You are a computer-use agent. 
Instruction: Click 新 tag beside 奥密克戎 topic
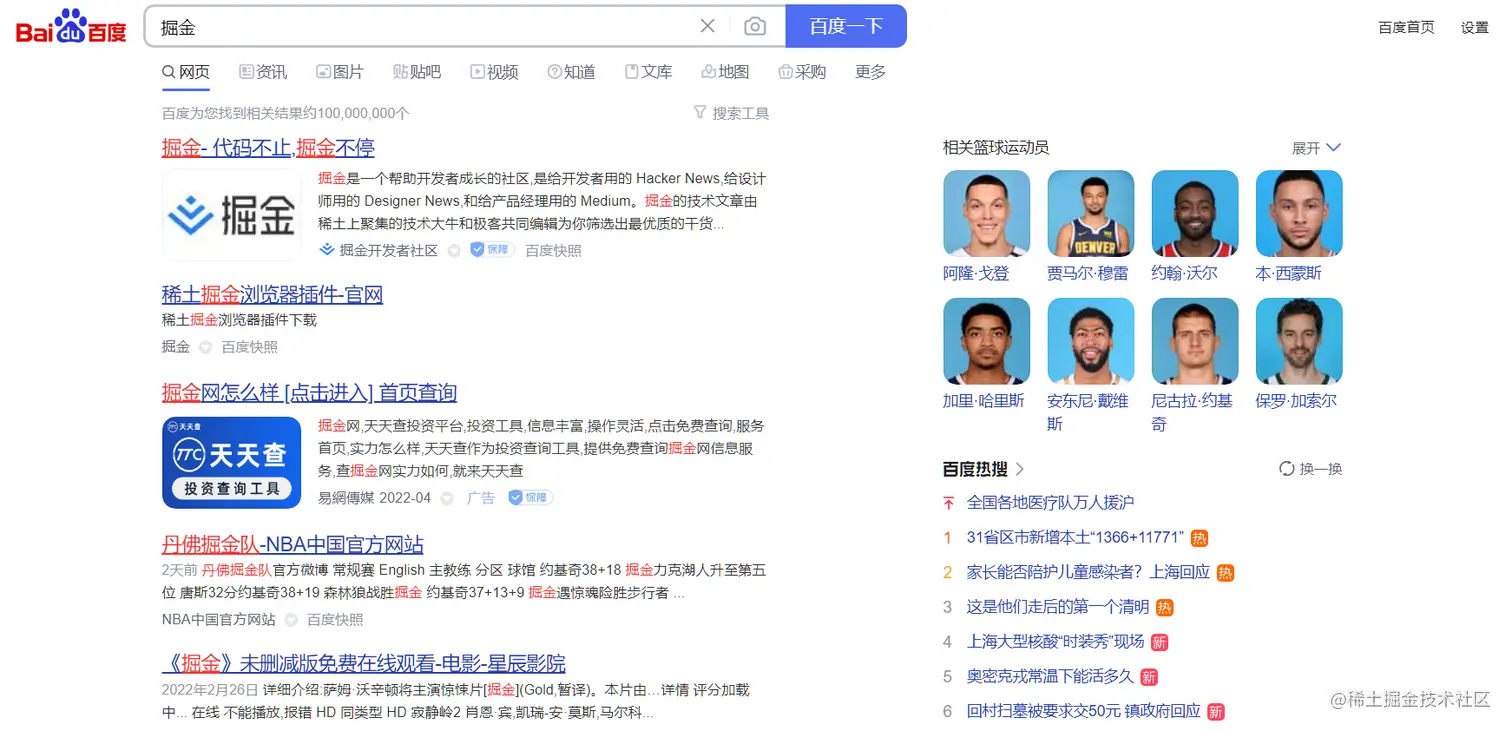point(1149,677)
